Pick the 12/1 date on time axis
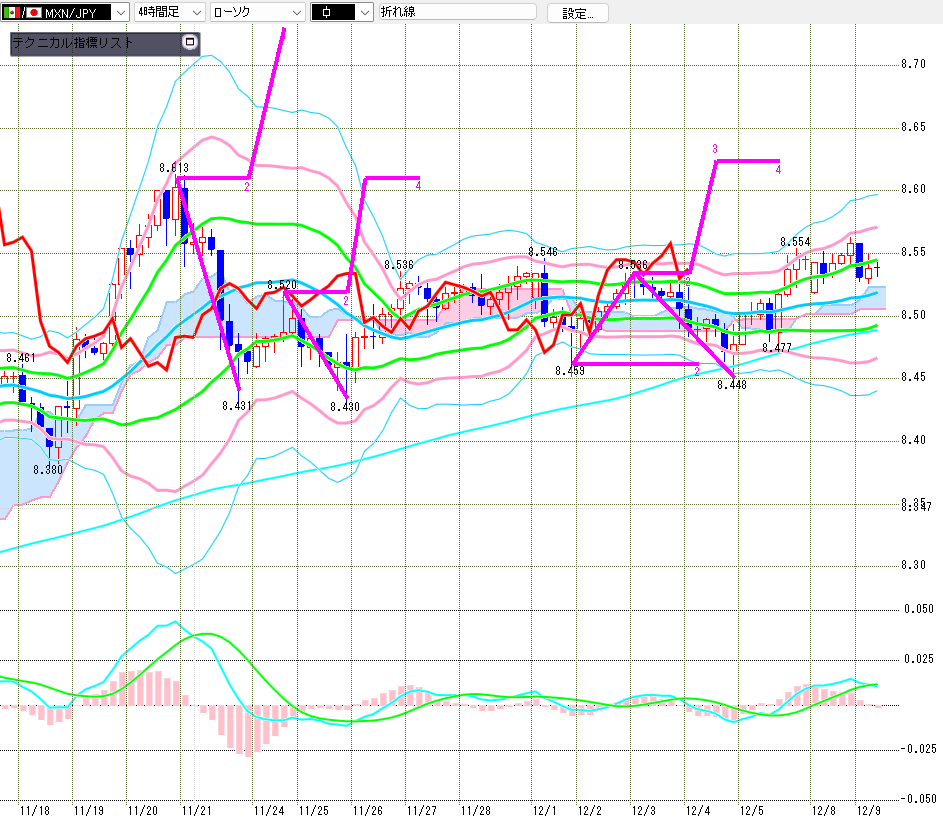943x820 pixels. (x=544, y=809)
